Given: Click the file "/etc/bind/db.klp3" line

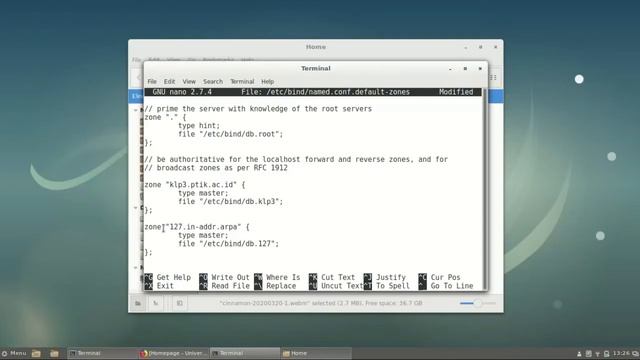Looking at the screenshot, I should click(230, 202).
